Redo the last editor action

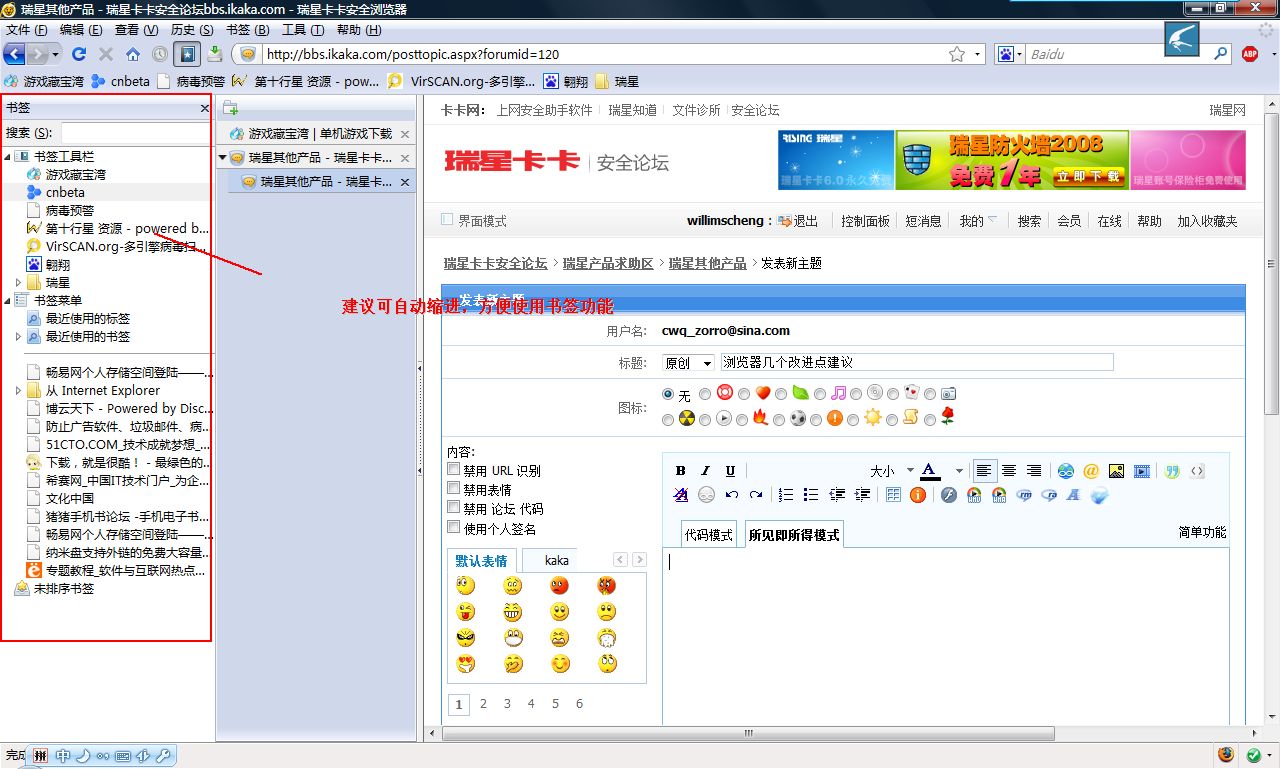click(756, 495)
